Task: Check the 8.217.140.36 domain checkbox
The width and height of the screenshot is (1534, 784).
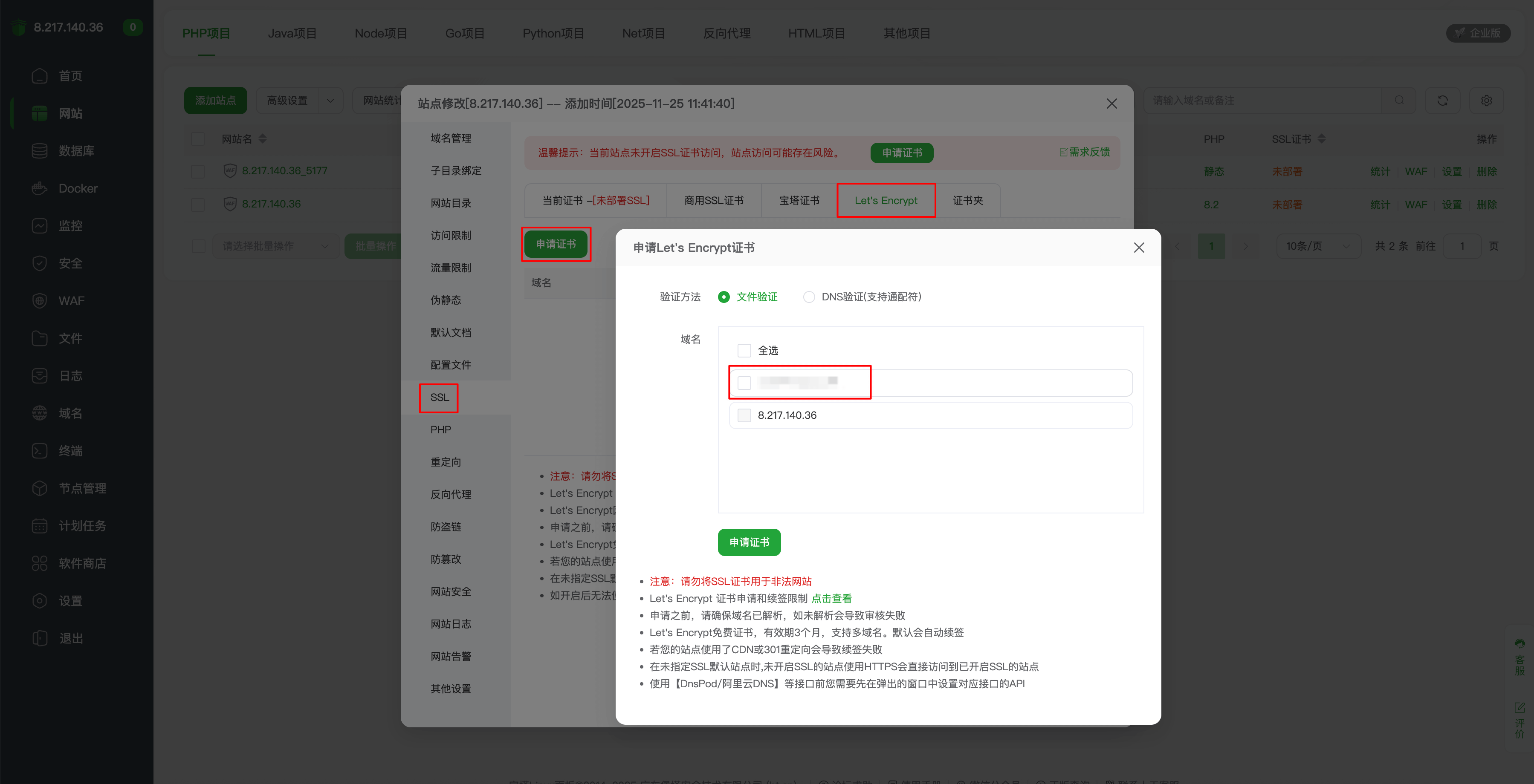Action: (x=744, y=415)
